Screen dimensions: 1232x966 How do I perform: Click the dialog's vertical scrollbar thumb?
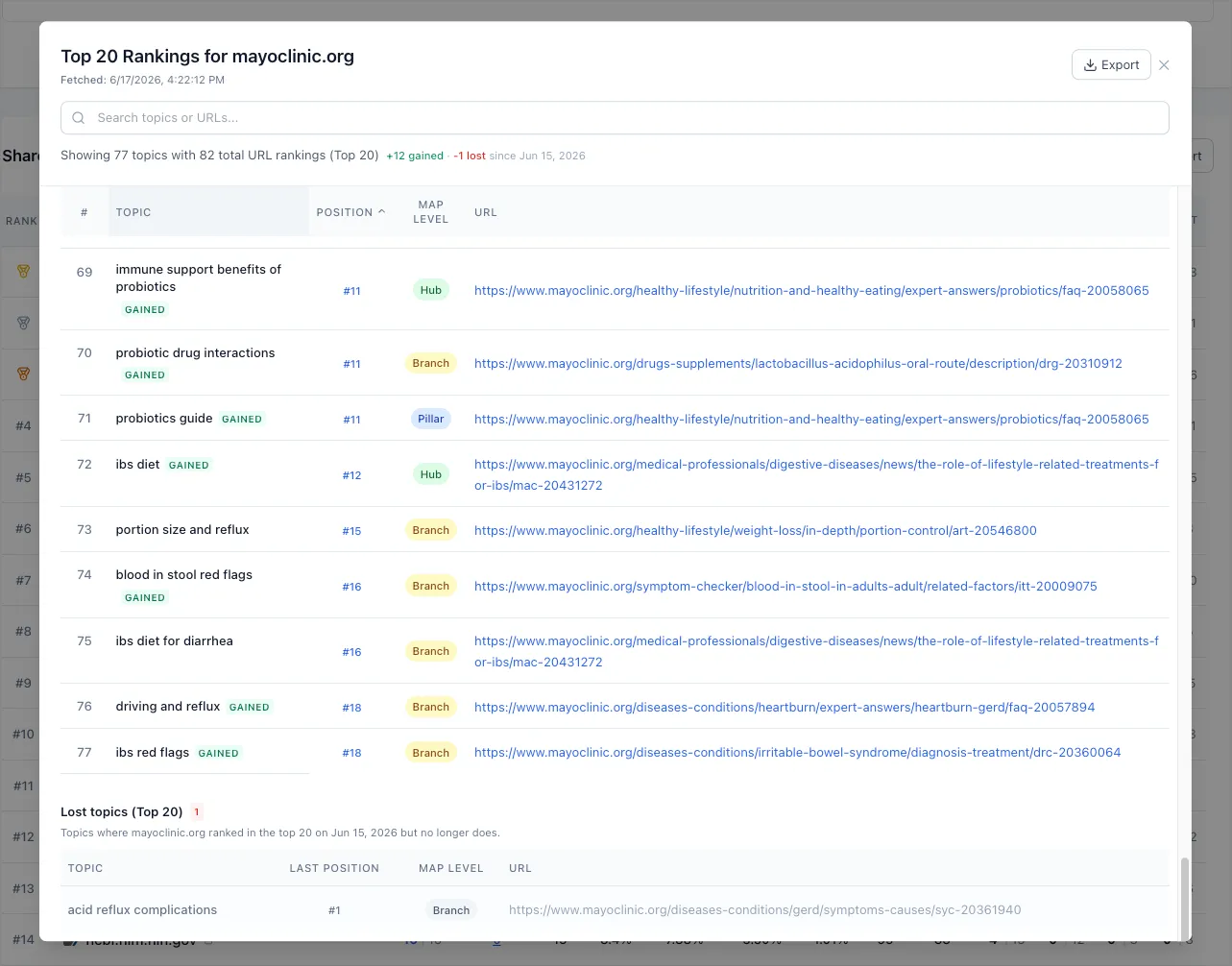click(1184, 899)
